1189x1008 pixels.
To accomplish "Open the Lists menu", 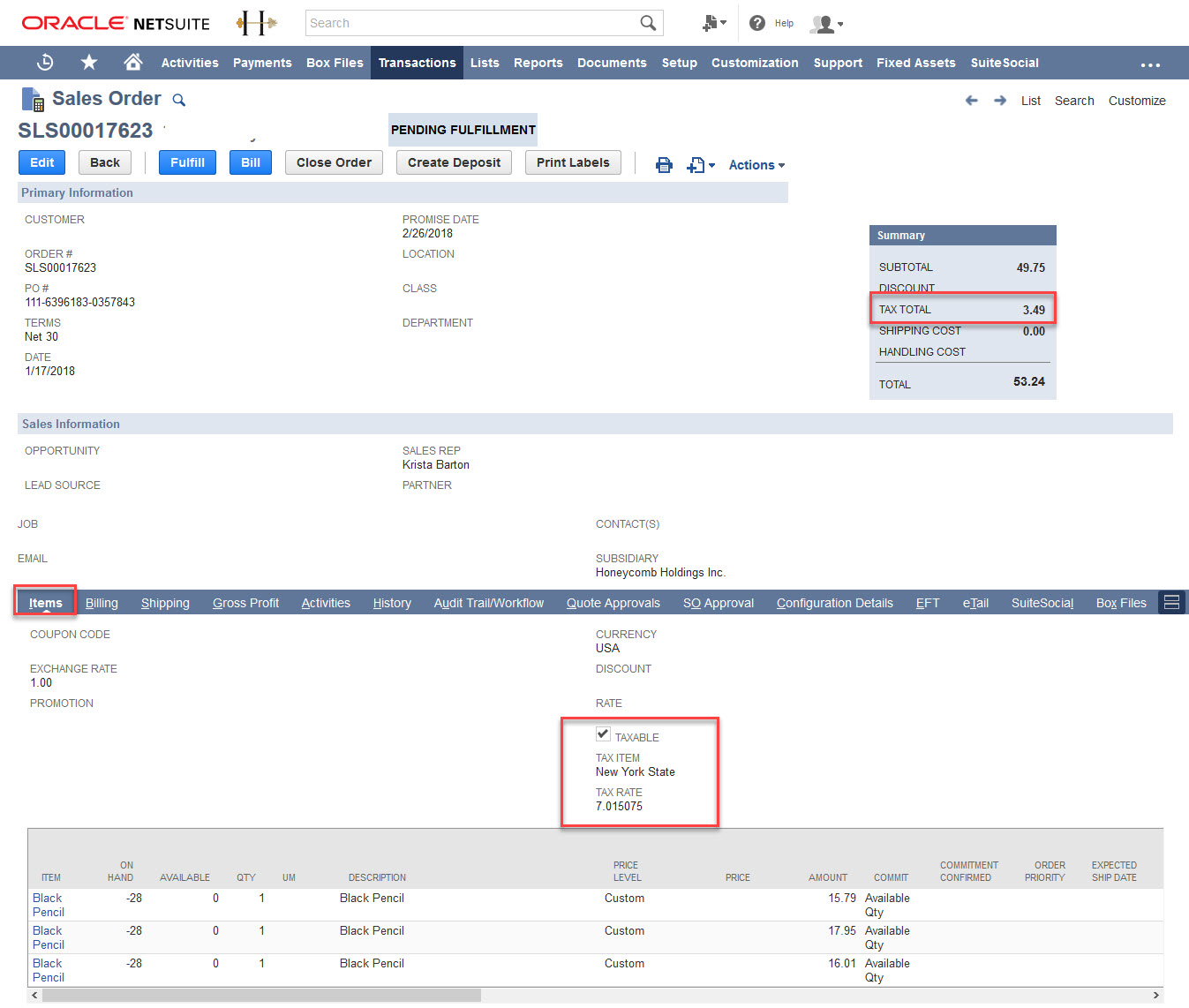I will pos(485,63).
